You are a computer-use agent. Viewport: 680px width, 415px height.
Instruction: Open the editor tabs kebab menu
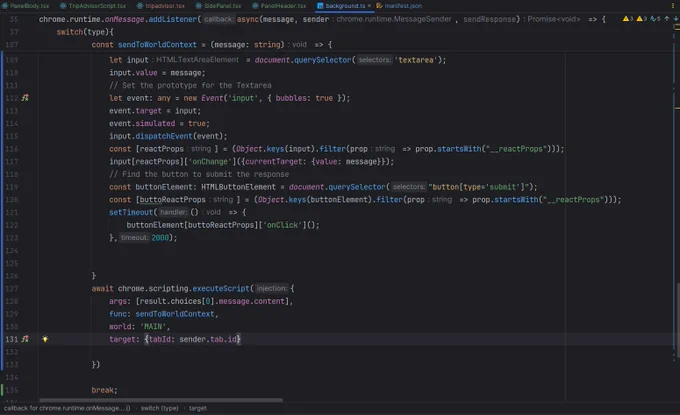673,6
